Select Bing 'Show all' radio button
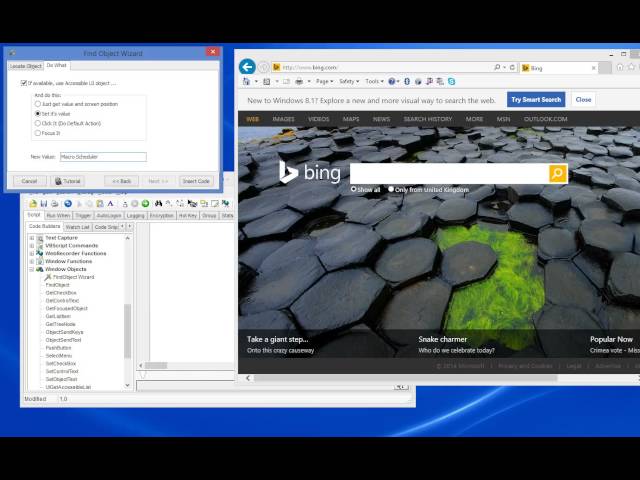Image resolution: width=640 pixels, height=480 pixels. pyautogui.click(x=353, y=189)
